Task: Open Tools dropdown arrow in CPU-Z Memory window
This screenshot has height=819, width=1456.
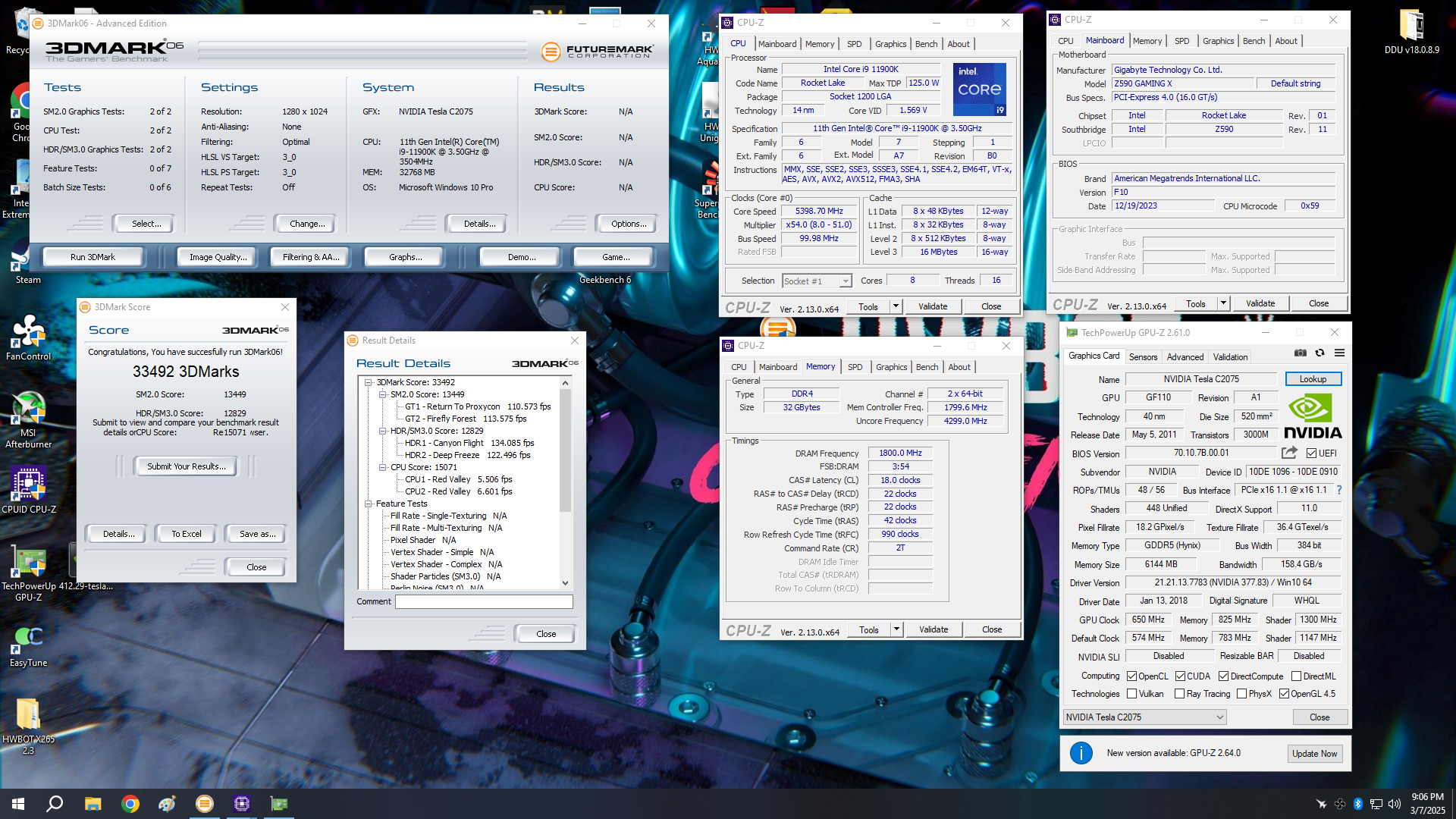Action: click(896, 629)
